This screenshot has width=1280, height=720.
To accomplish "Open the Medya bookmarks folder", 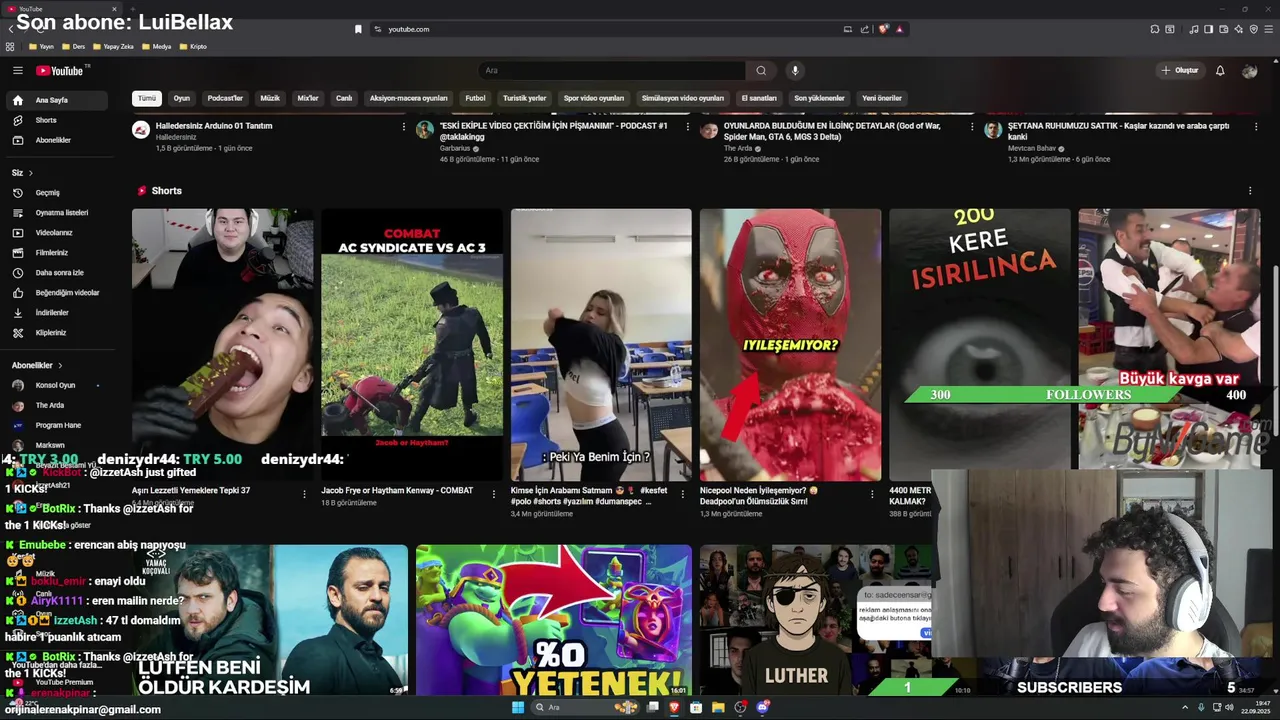I will coord(156,46).
